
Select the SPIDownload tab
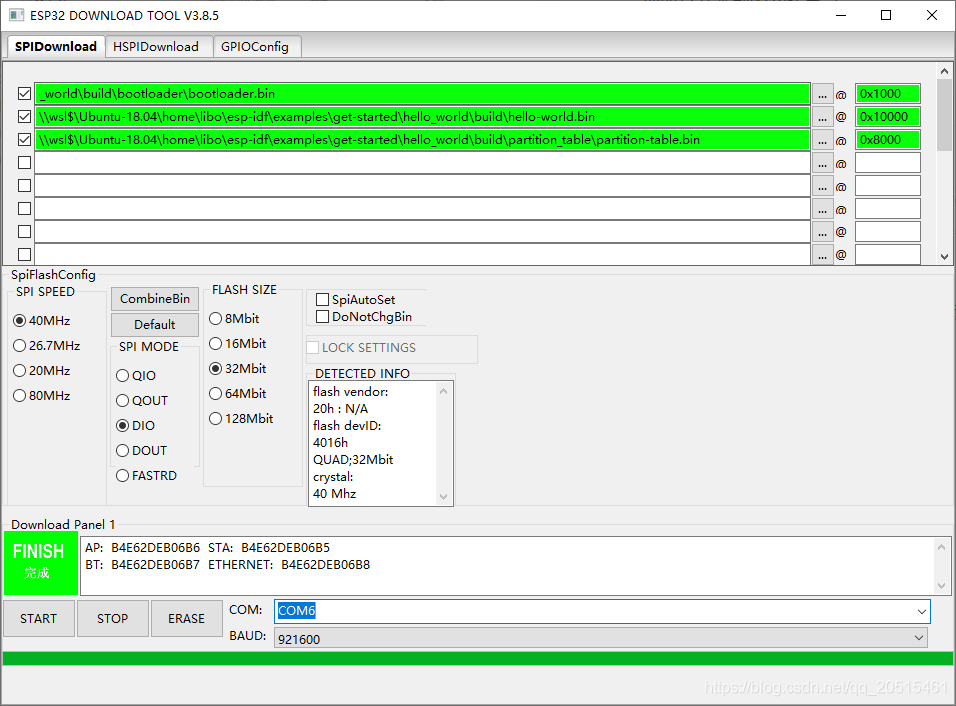tap(55, 46)
